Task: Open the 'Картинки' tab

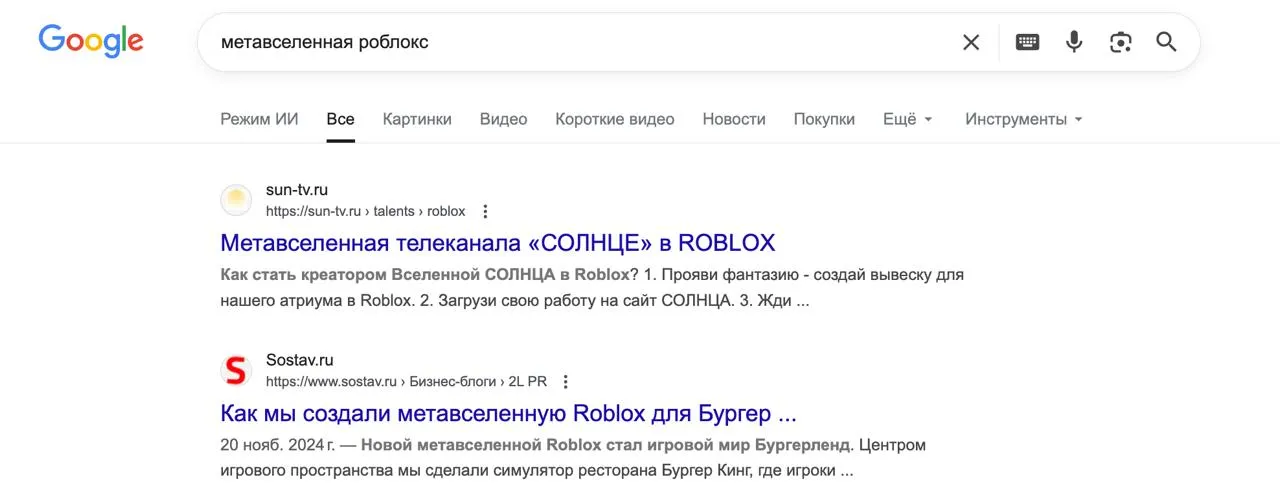Action: click(417, 119)
